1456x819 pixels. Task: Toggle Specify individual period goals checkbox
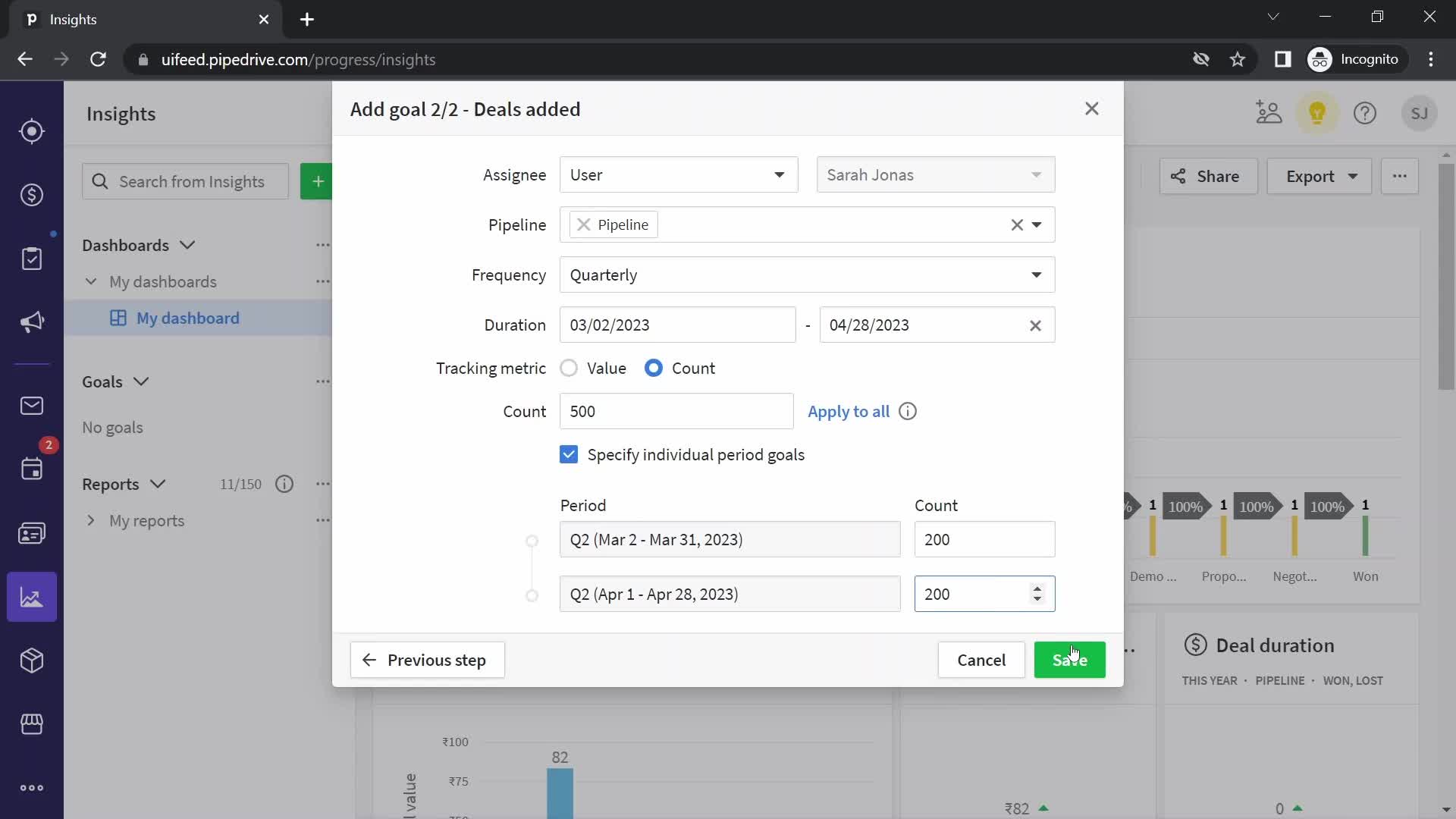569,454
